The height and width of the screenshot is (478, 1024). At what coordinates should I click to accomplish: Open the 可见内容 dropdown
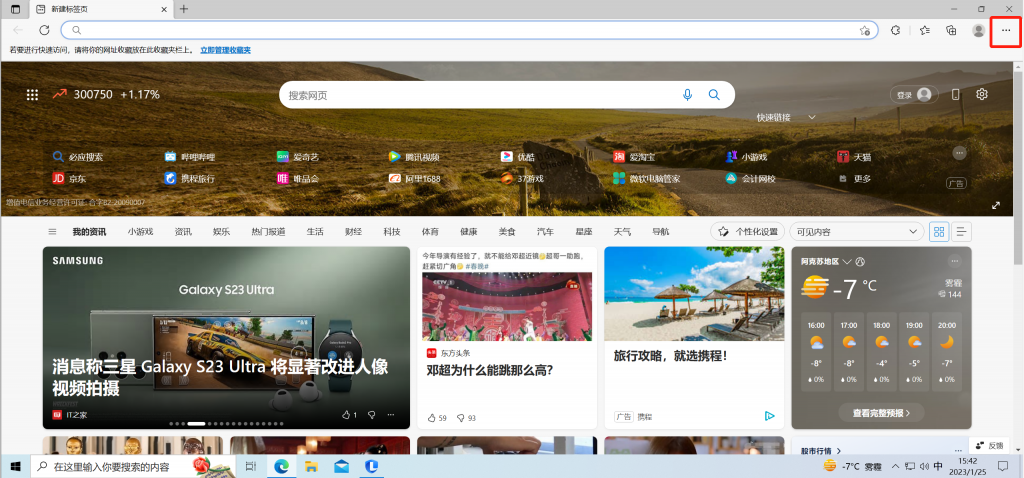(x=857, y=232)
